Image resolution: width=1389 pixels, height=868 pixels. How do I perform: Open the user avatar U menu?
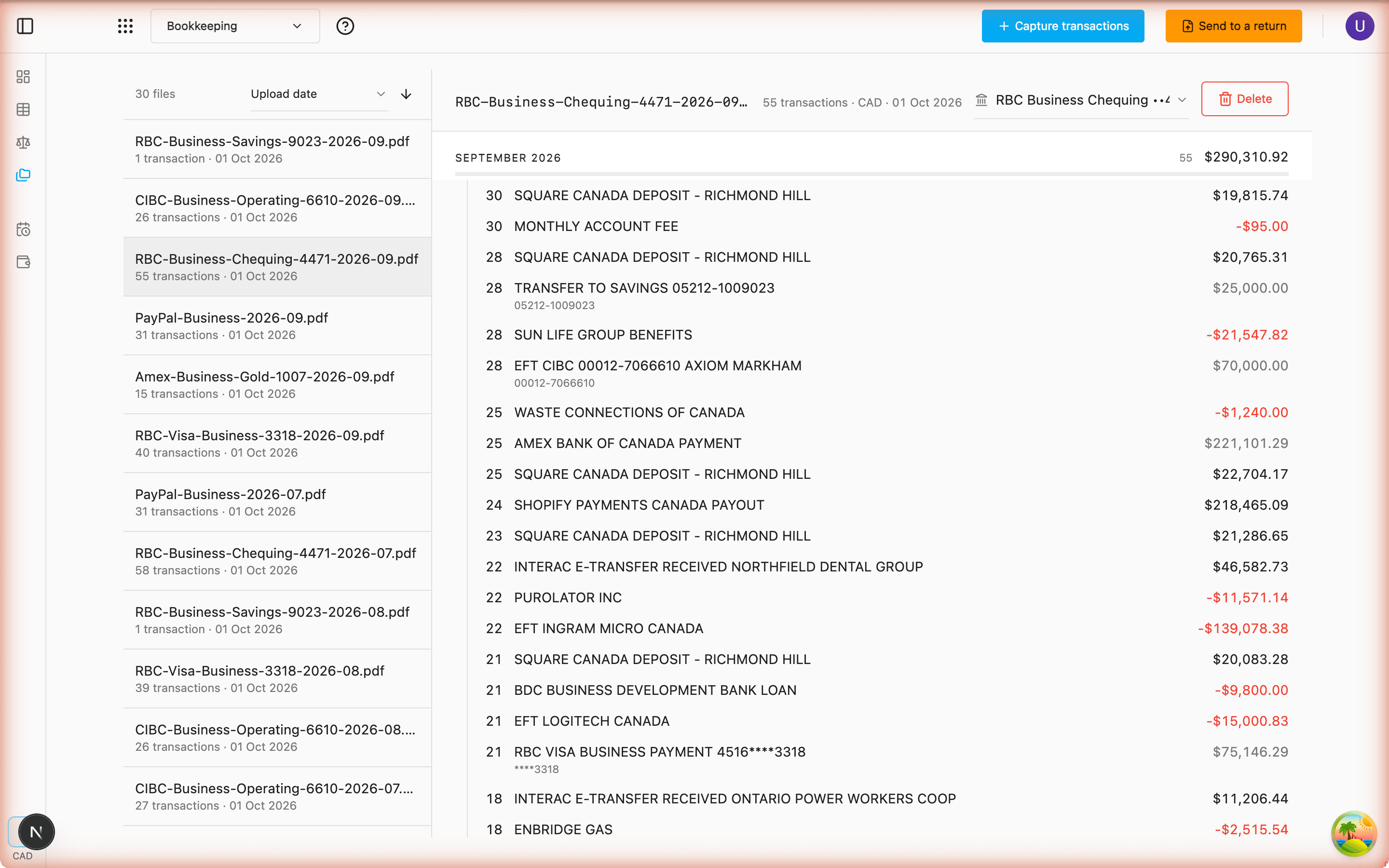[1359, 26]
